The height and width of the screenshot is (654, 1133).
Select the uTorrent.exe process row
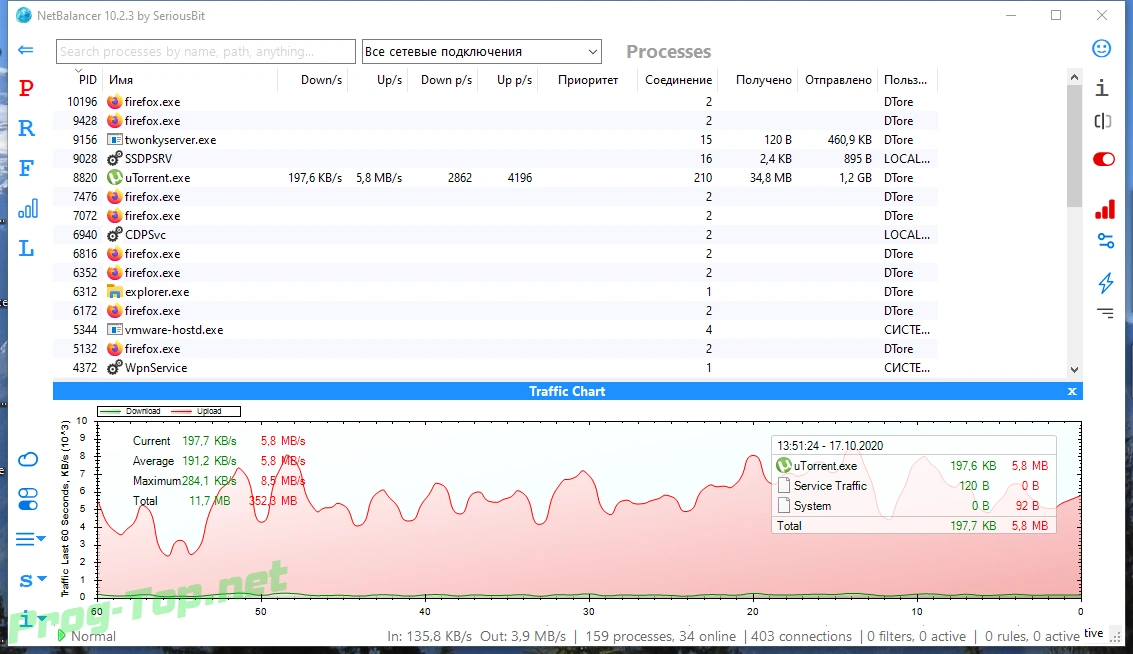point(496,178)
